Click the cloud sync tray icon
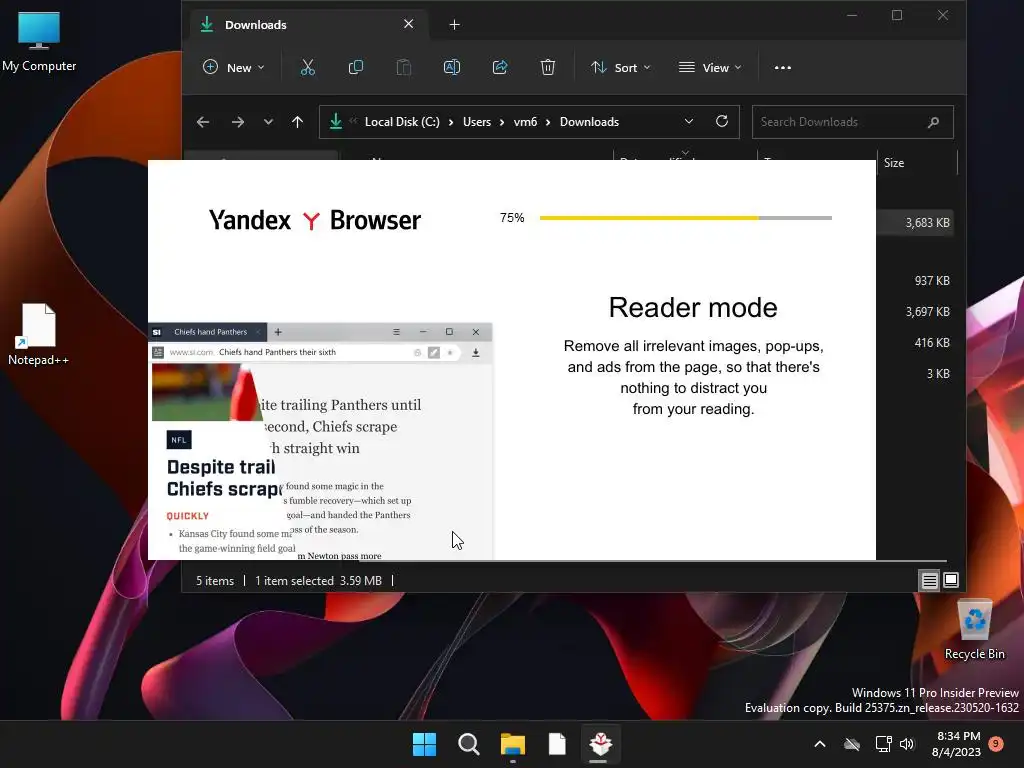The height and width of the screenshot is (768, 1024). click(x=852, y=744)
